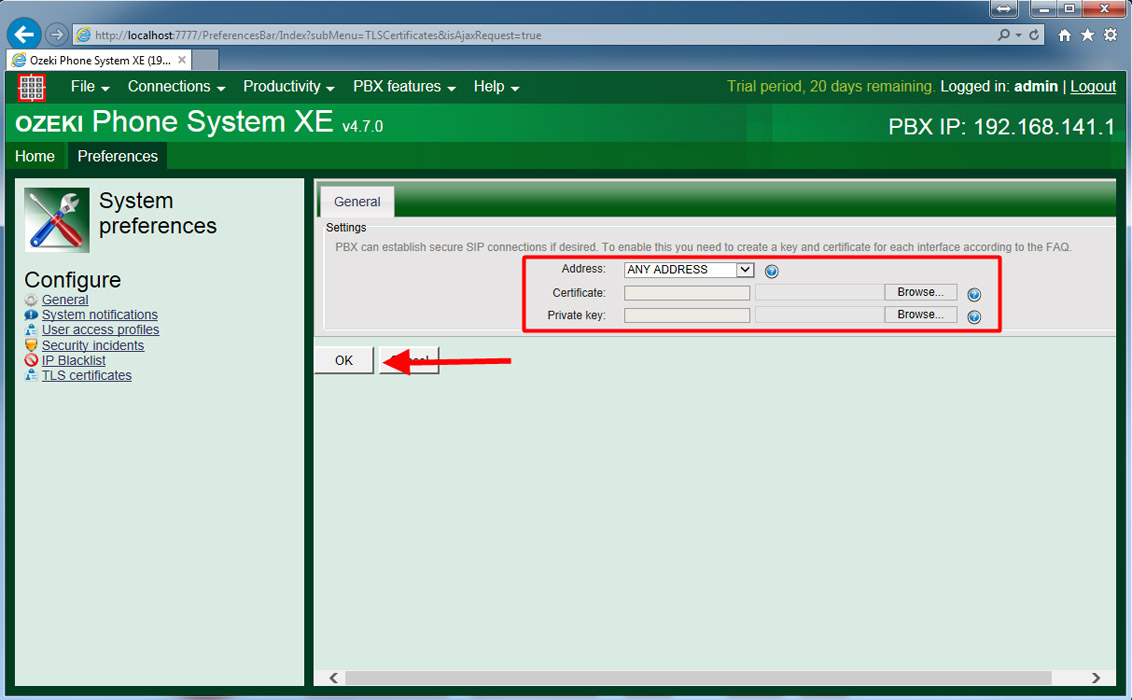This screenshot has height=700, width=1132.
Task: Click the browser address bar URL
Action: tap(318, 35)
